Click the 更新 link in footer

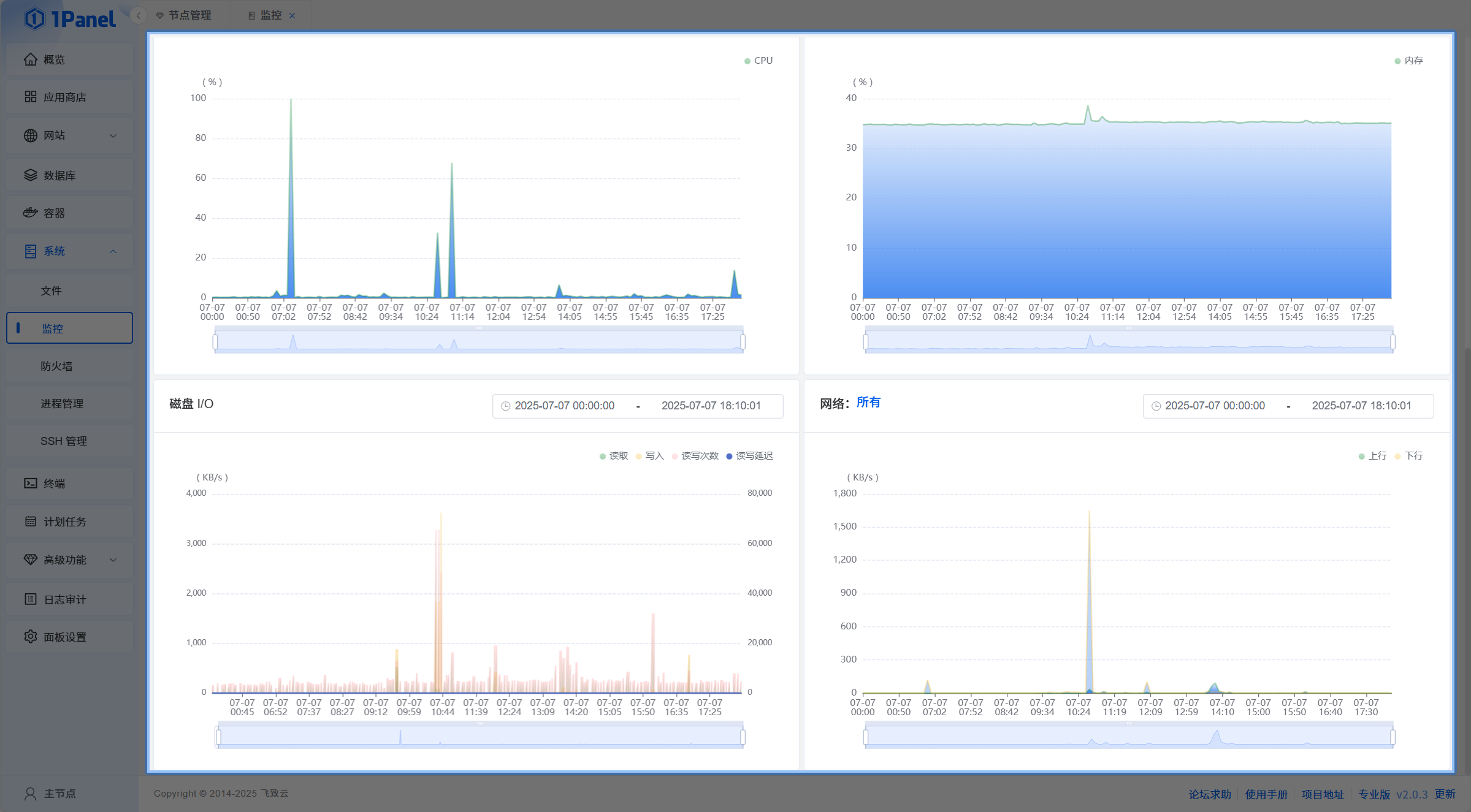(1445, 794)
